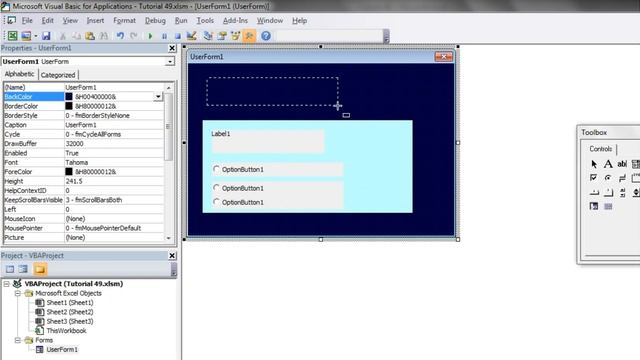Click the Copy toolbar icon
The height and width of the screenshot is (360, 640).
pyautogui.click(x=76, y=36)
